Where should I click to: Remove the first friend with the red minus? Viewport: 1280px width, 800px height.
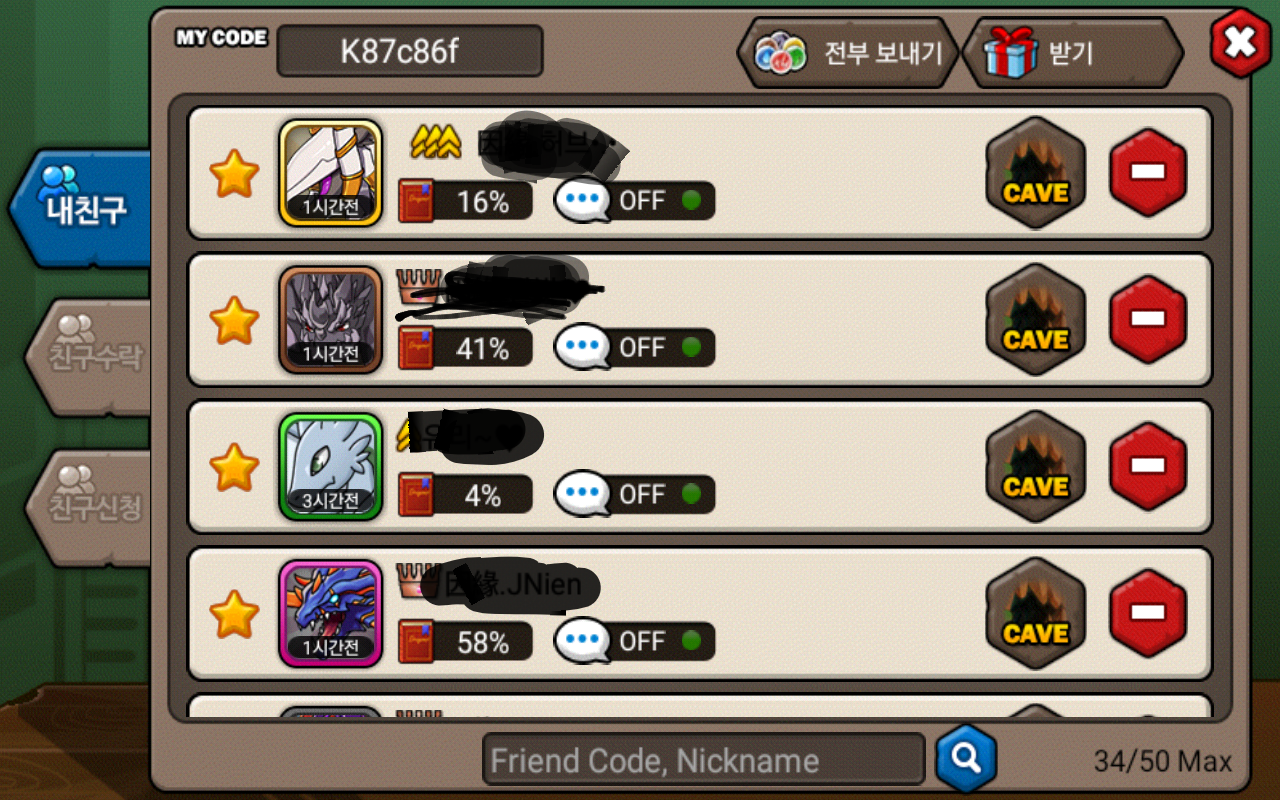coord(1148,173)
